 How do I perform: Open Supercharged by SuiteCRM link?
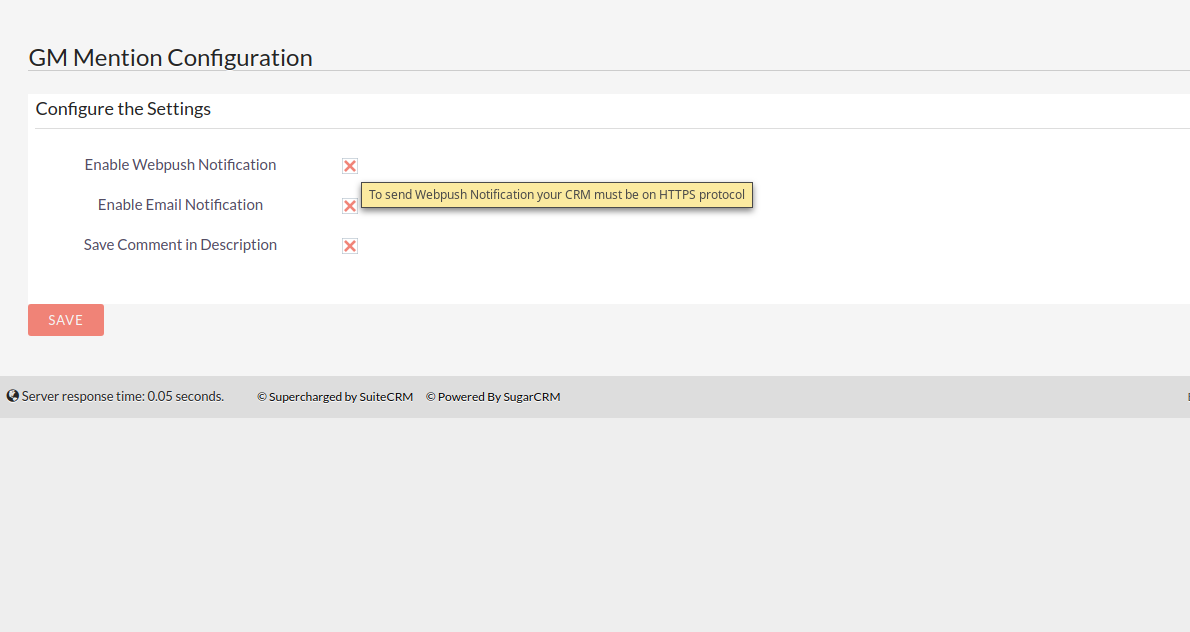click(x=335, y=397)
